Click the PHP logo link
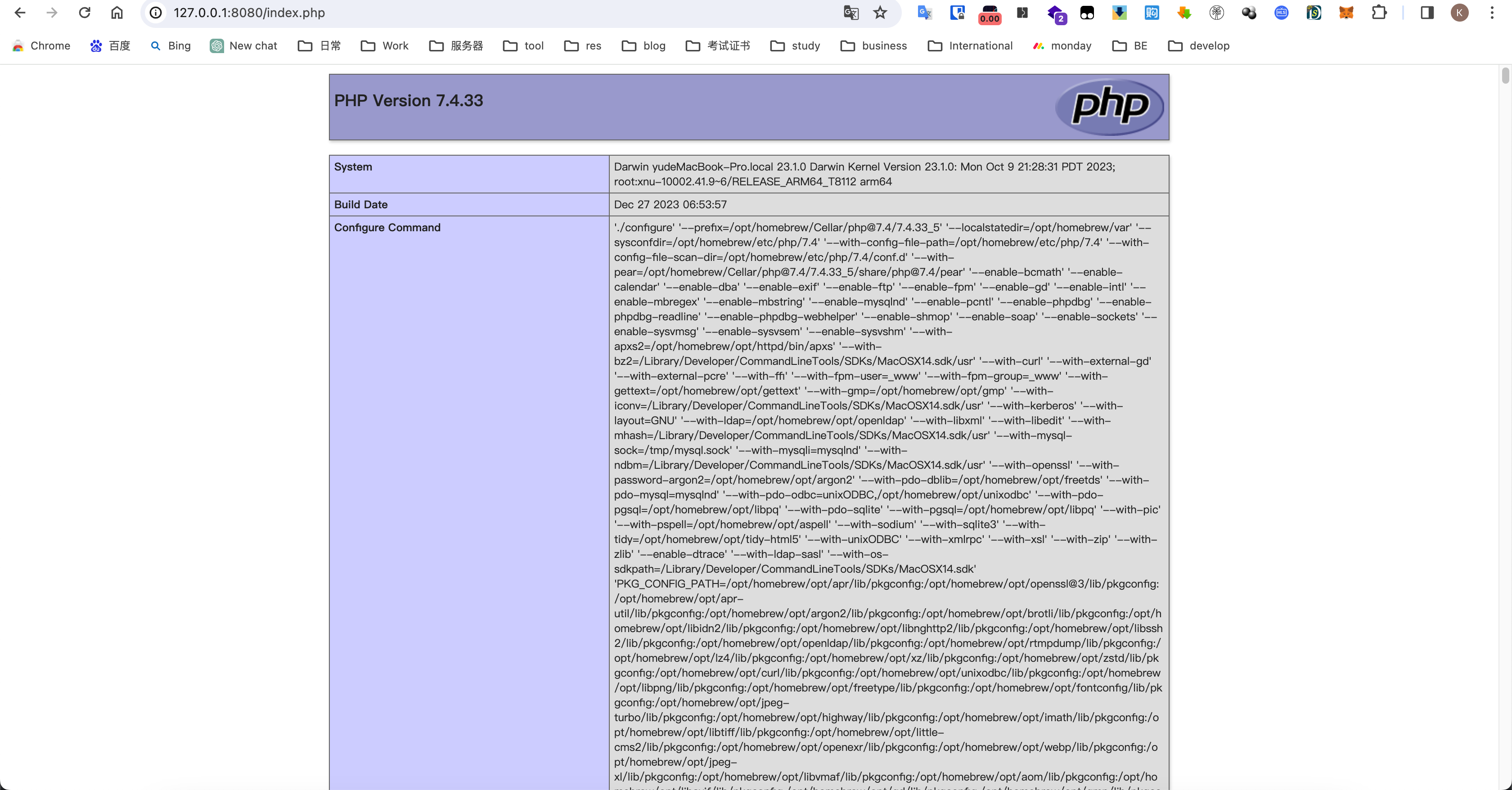Viewport: 1512px width, 790px height. click(1109, 106)
